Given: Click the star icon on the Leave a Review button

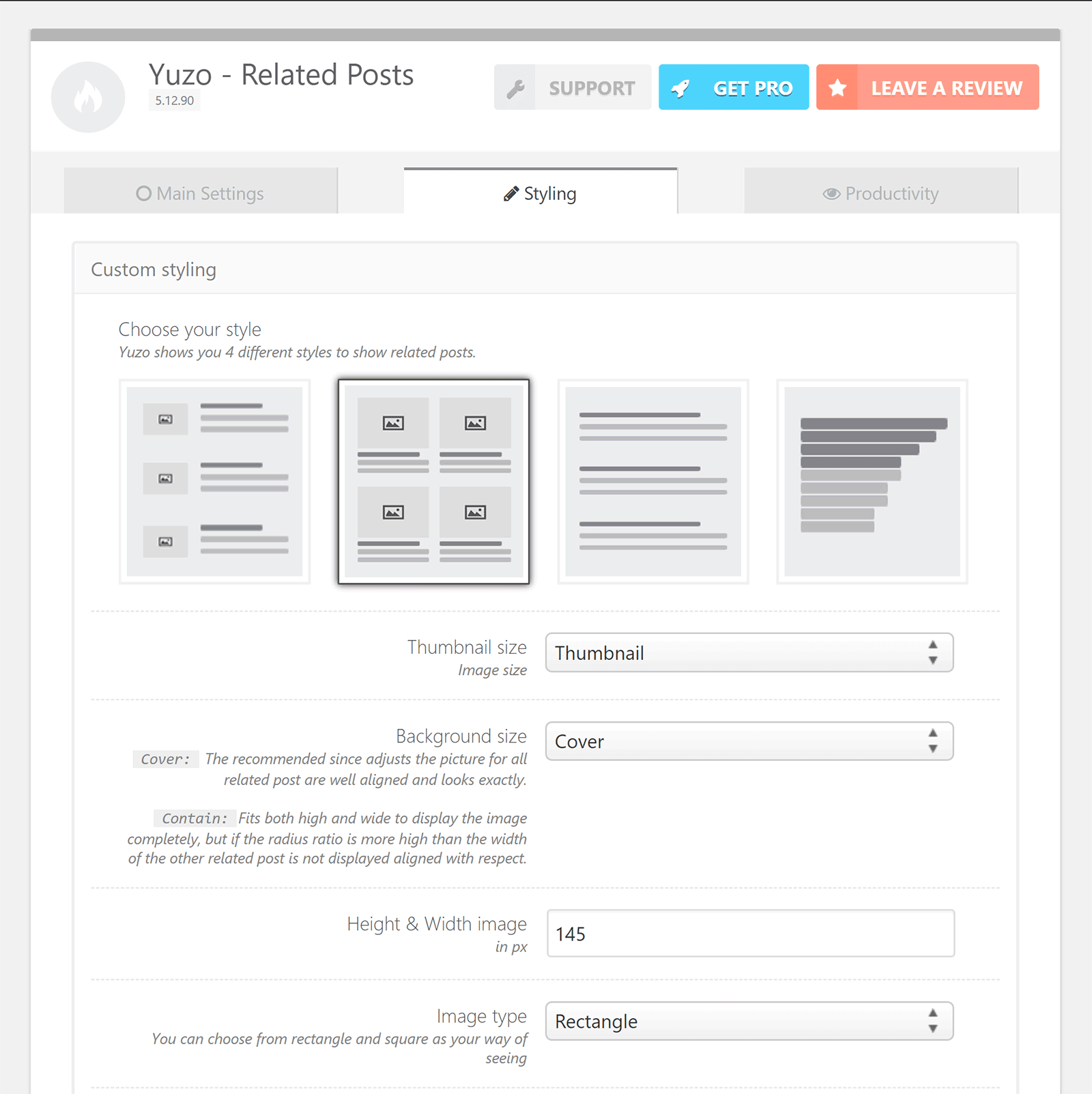Looking at the screenshot, I should click(x=837, y=88).
